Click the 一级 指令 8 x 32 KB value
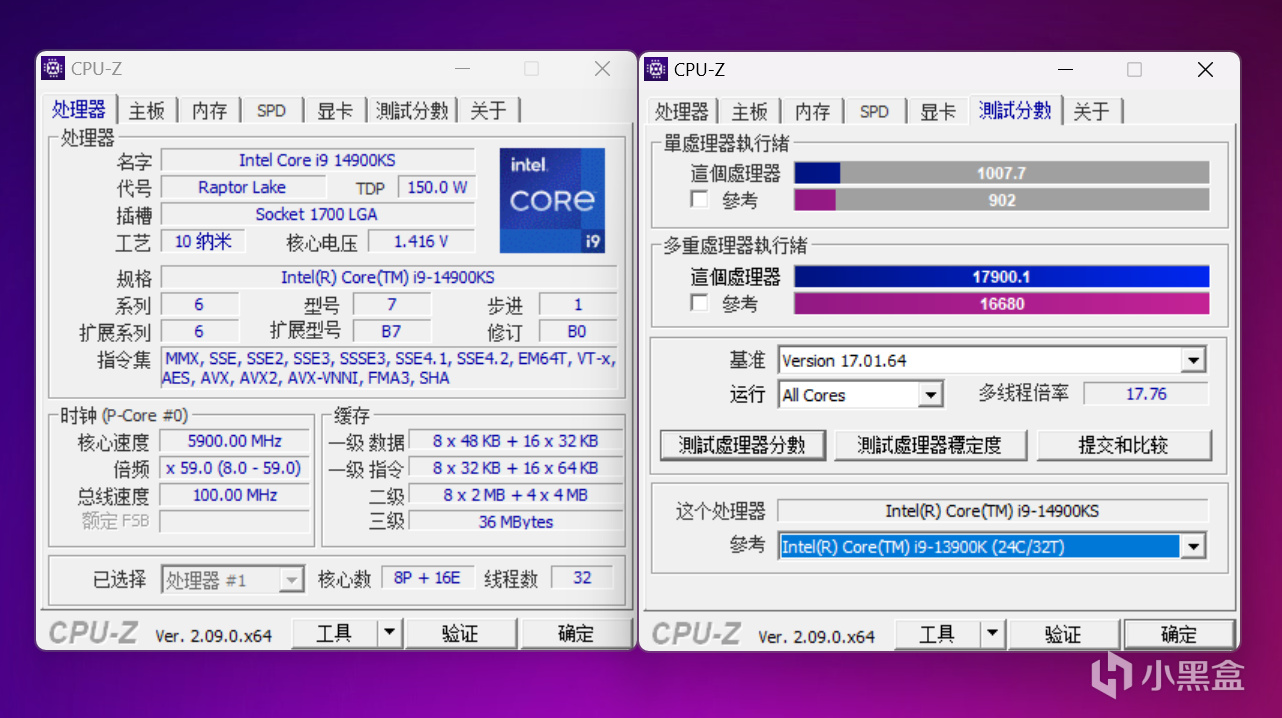1282x718 pixels. (516, 468)
